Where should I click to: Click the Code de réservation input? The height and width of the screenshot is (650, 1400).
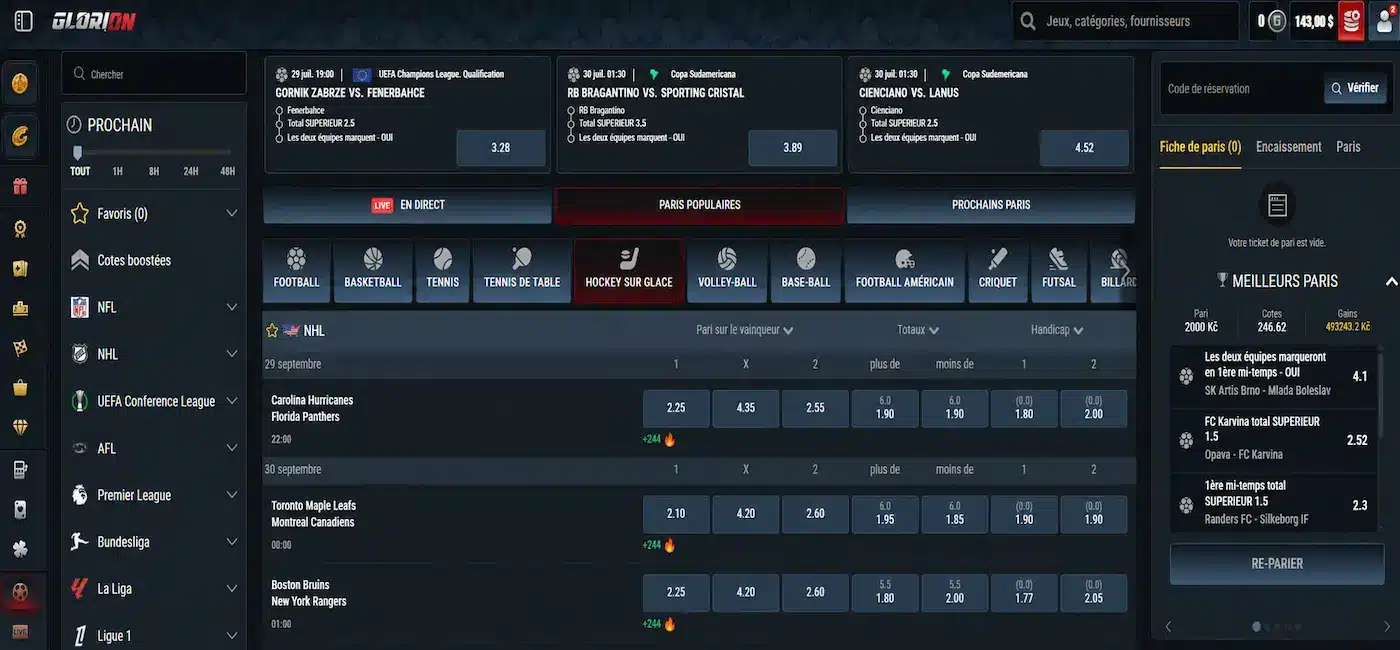(x=1242, y=88)
